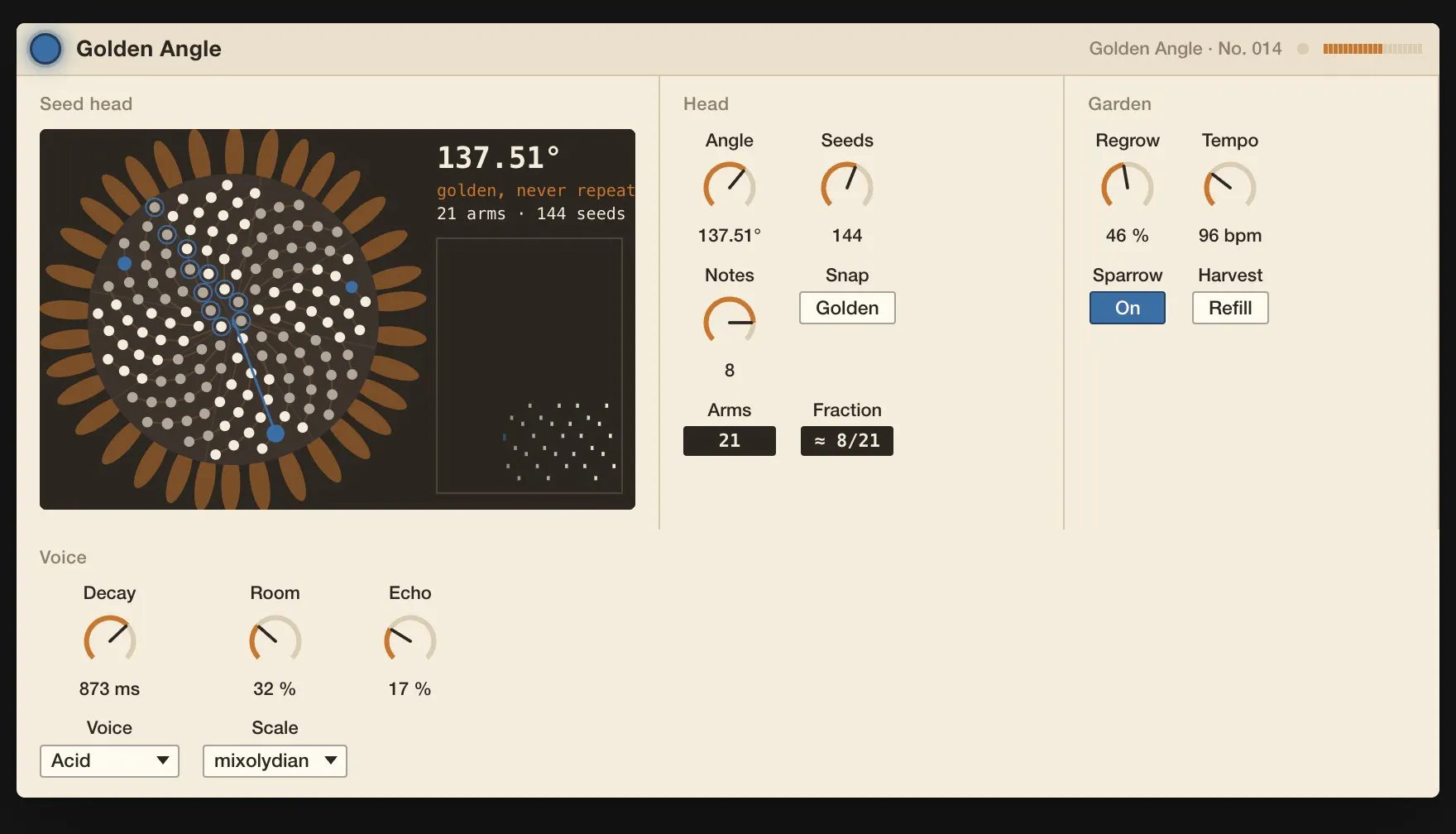
Task: Click the 873 ms decay value
Action: (109, 689)
